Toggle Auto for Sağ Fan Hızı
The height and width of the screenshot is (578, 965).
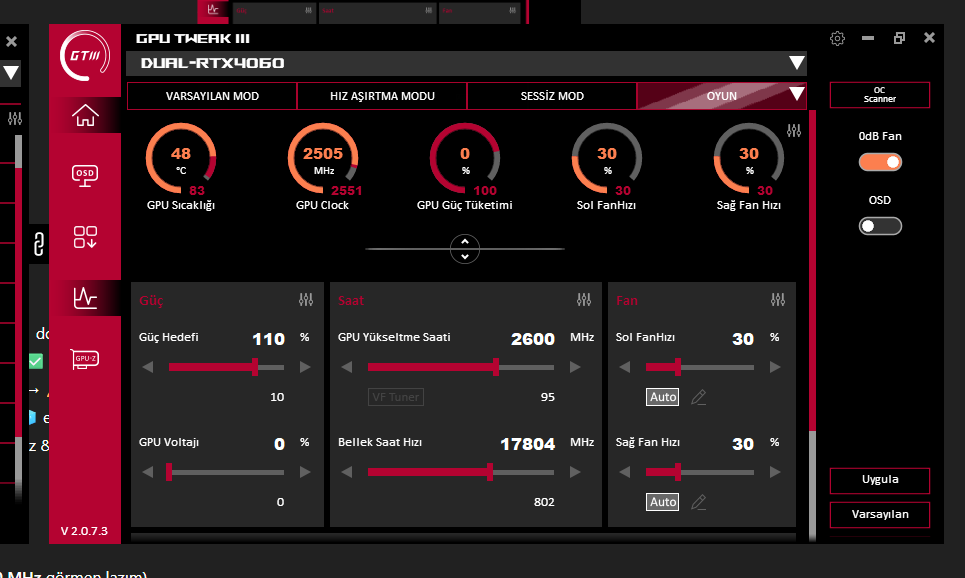pos(663,502)
